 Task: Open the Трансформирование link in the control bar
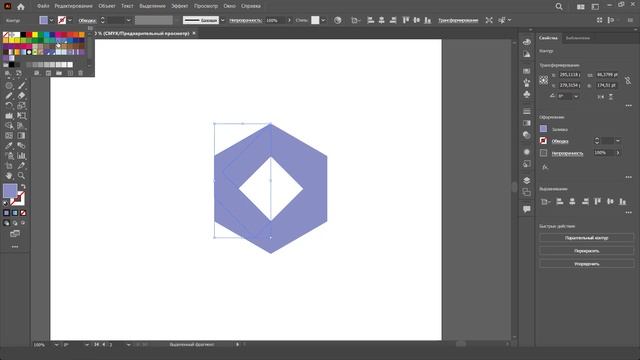458,20
